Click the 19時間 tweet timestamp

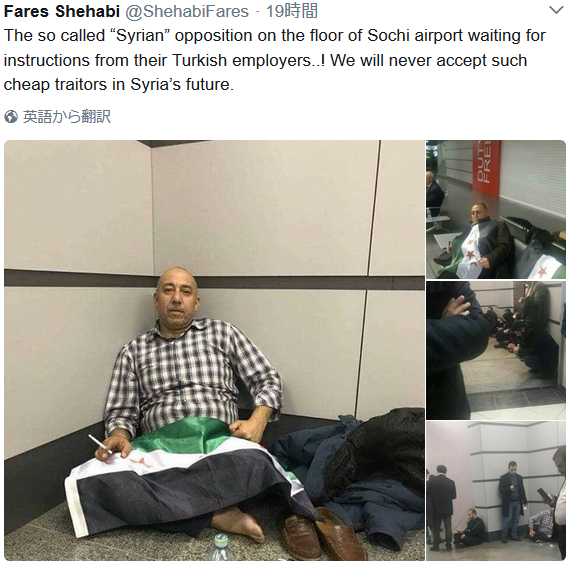(x=292, y=11)
